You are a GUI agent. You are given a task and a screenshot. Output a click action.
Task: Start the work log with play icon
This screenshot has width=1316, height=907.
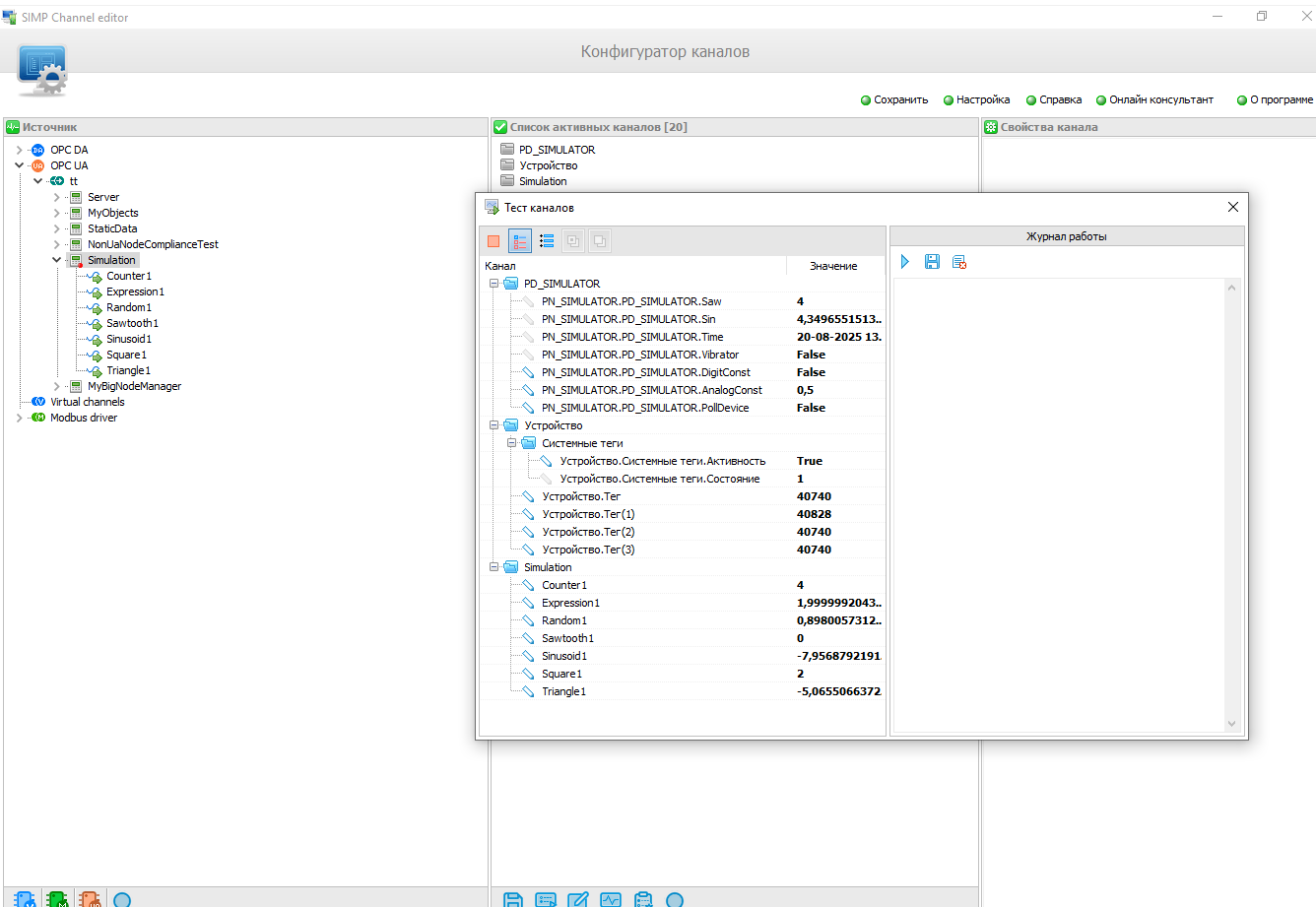pyautogui.click(x=905, y=262)
